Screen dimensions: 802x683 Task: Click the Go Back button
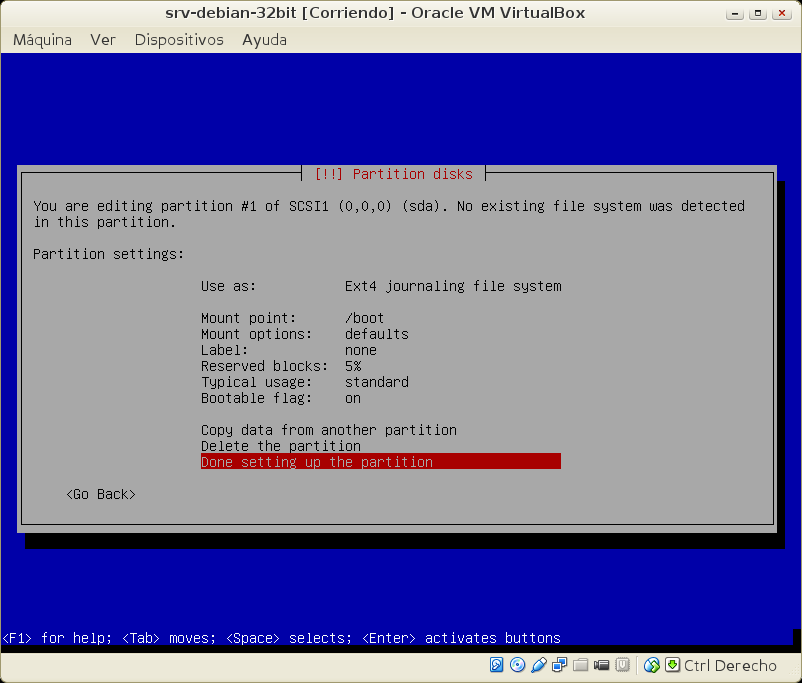click(100, 494)
